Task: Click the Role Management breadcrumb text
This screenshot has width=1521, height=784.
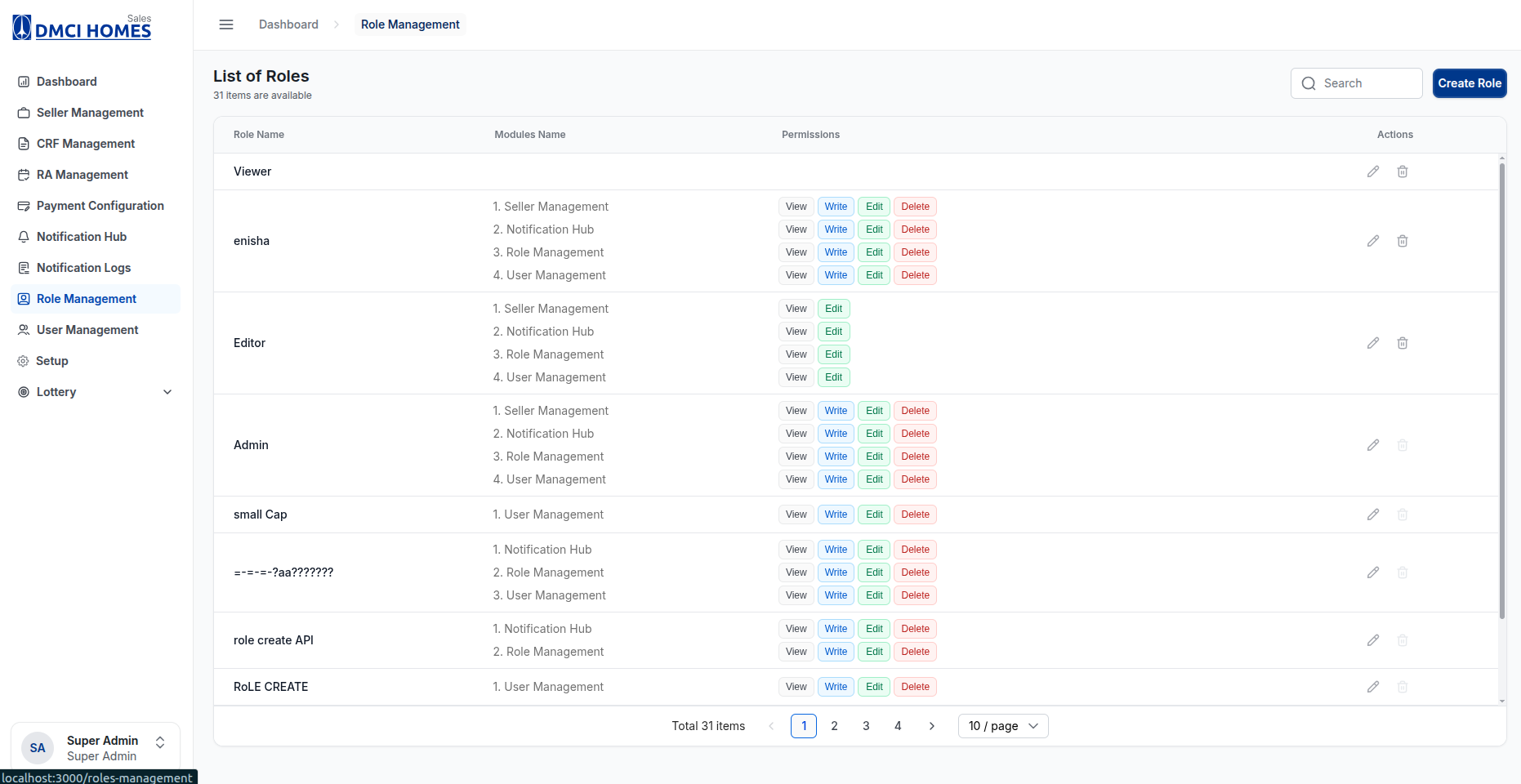Action: 410,24
